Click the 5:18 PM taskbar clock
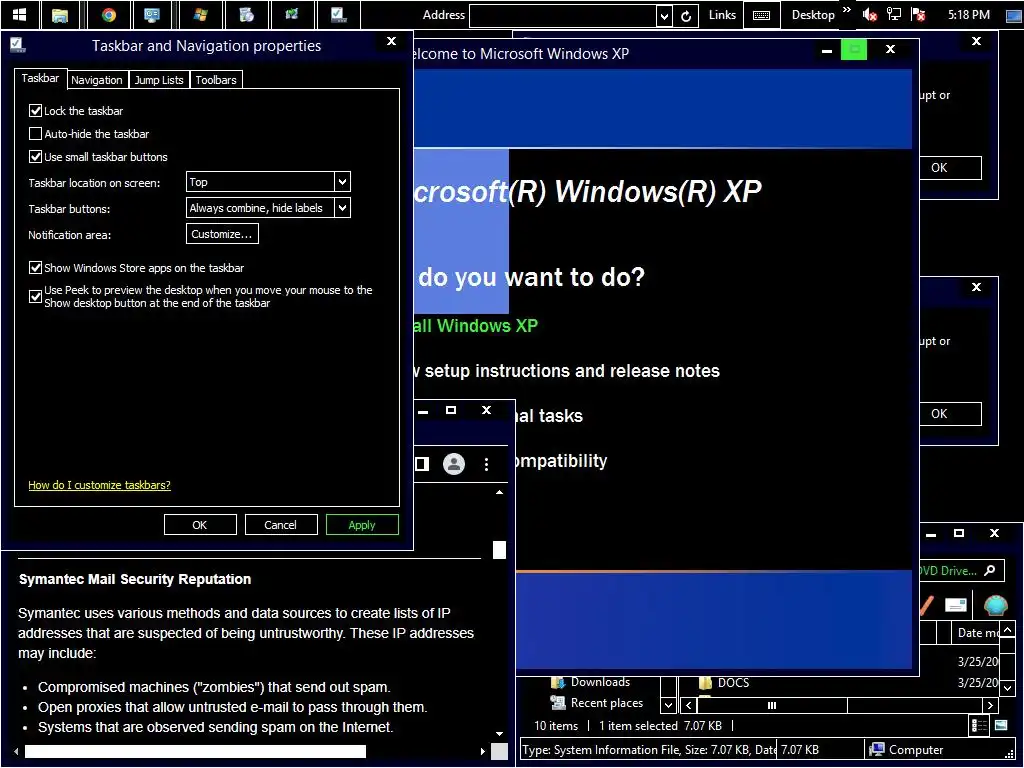 click(968, 14)
